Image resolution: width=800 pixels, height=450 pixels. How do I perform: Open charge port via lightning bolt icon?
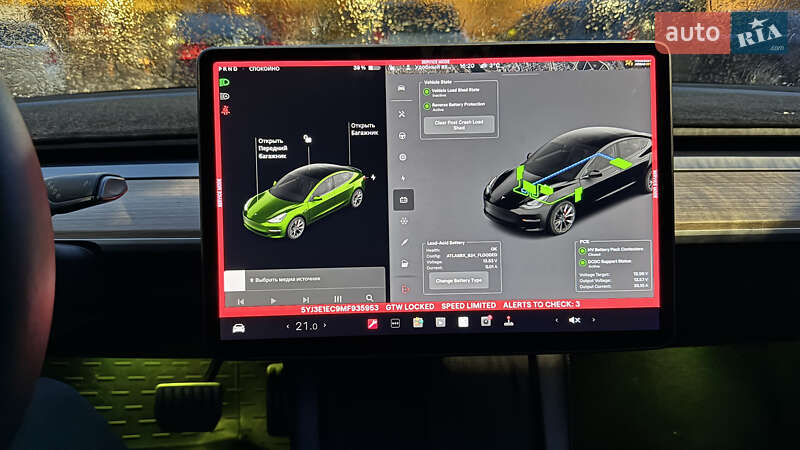pos(373,177)
